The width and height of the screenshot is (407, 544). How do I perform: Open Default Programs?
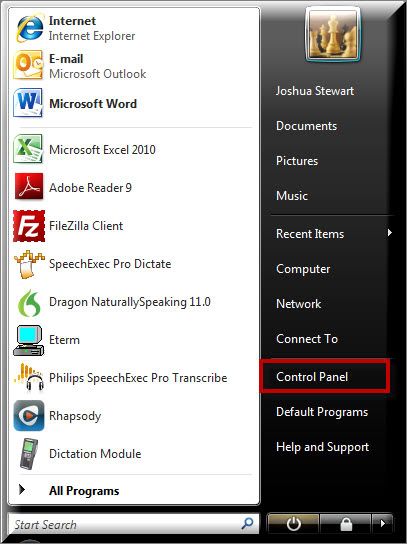(322, 412)
